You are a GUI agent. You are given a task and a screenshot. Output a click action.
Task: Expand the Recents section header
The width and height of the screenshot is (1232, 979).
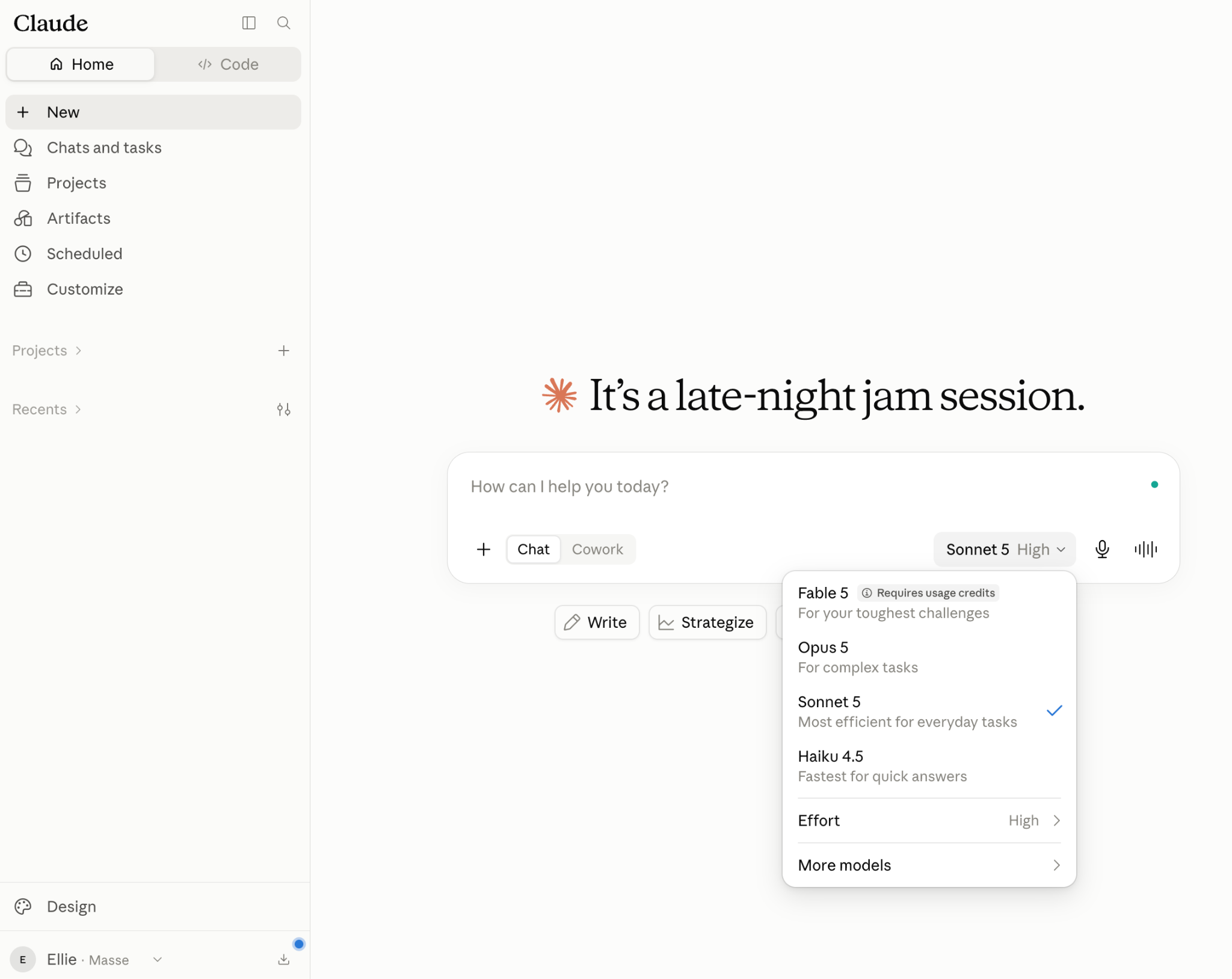click(x=47, y=410)
